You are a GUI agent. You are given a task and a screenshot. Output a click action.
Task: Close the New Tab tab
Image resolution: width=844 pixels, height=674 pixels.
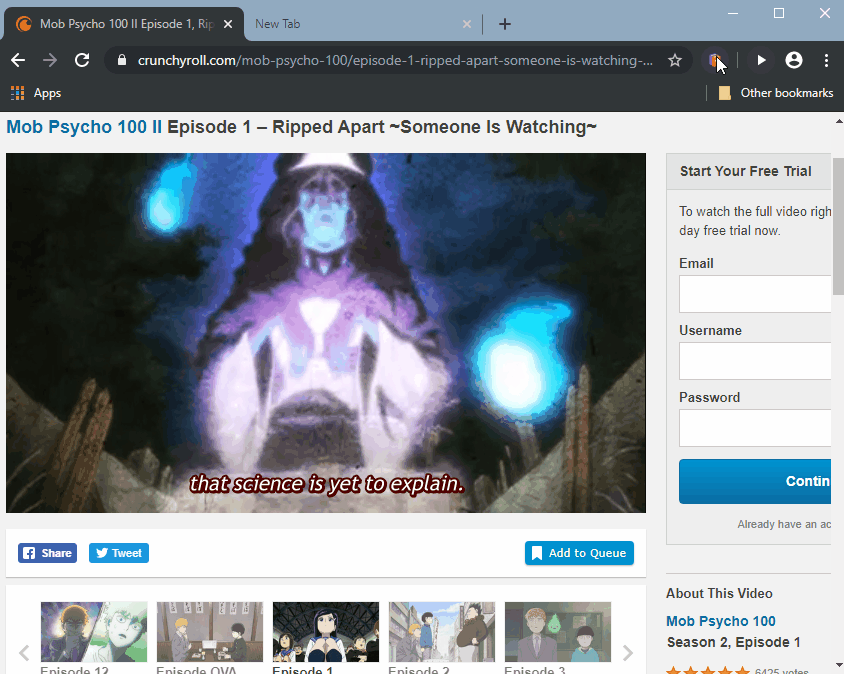(x=467, y=24)
